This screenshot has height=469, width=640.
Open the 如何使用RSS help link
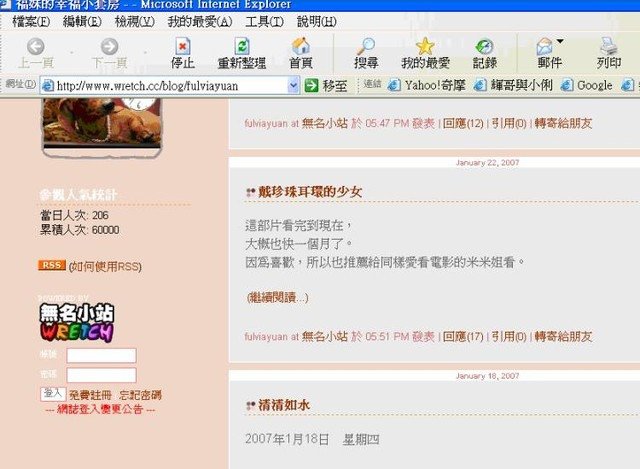click(105, 267)
